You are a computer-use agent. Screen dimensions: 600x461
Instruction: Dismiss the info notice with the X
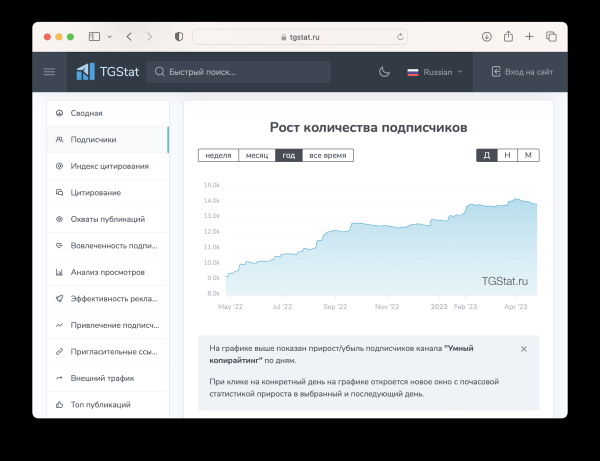(x=524, y=349)
